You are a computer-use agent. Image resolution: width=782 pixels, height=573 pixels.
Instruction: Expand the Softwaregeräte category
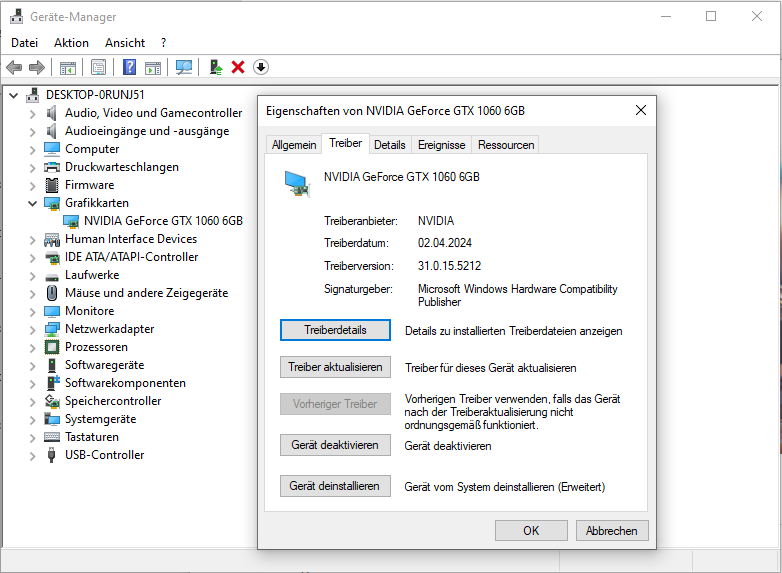click(32, 366)
